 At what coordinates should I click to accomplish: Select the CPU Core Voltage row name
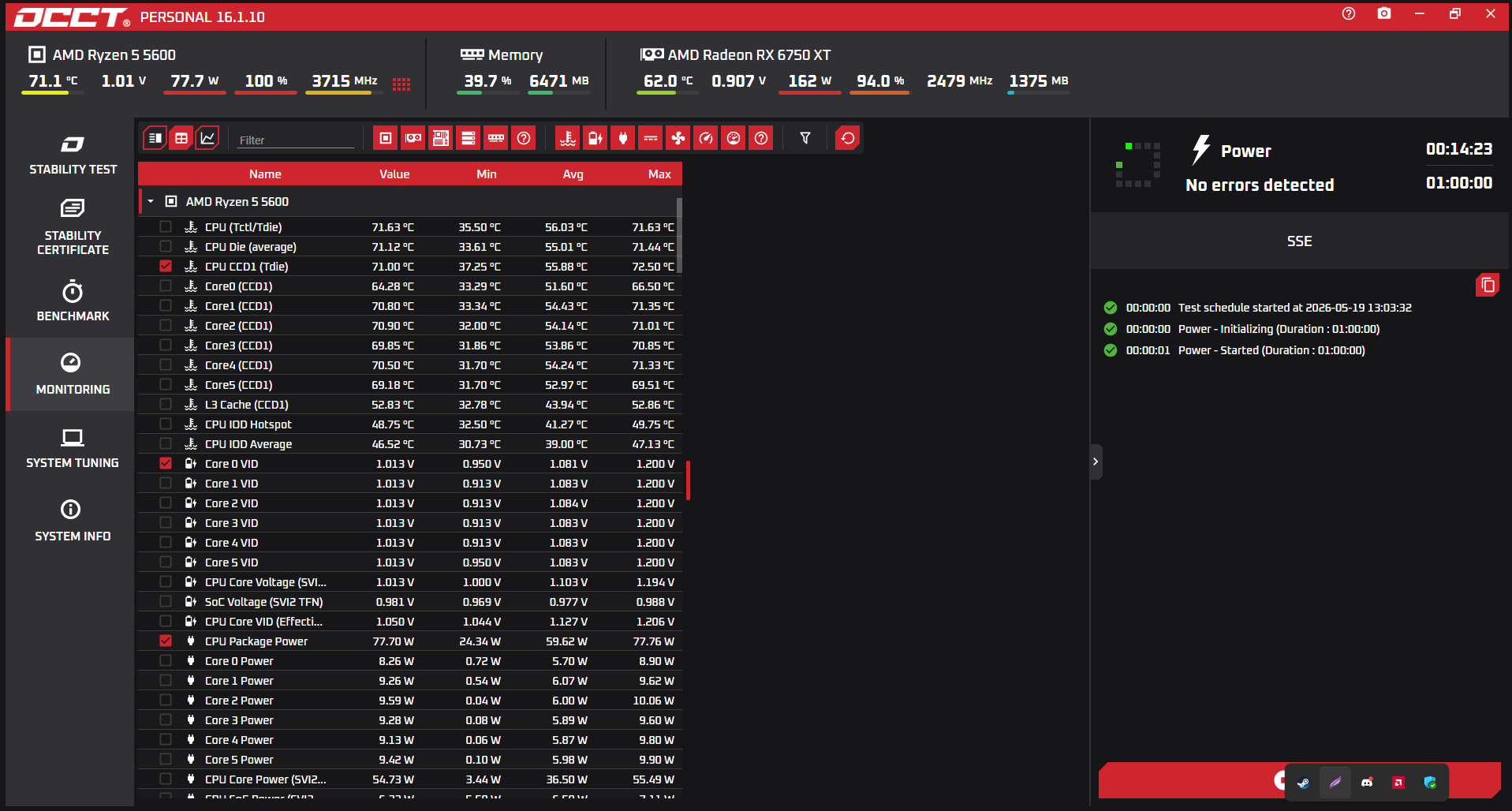265,581
